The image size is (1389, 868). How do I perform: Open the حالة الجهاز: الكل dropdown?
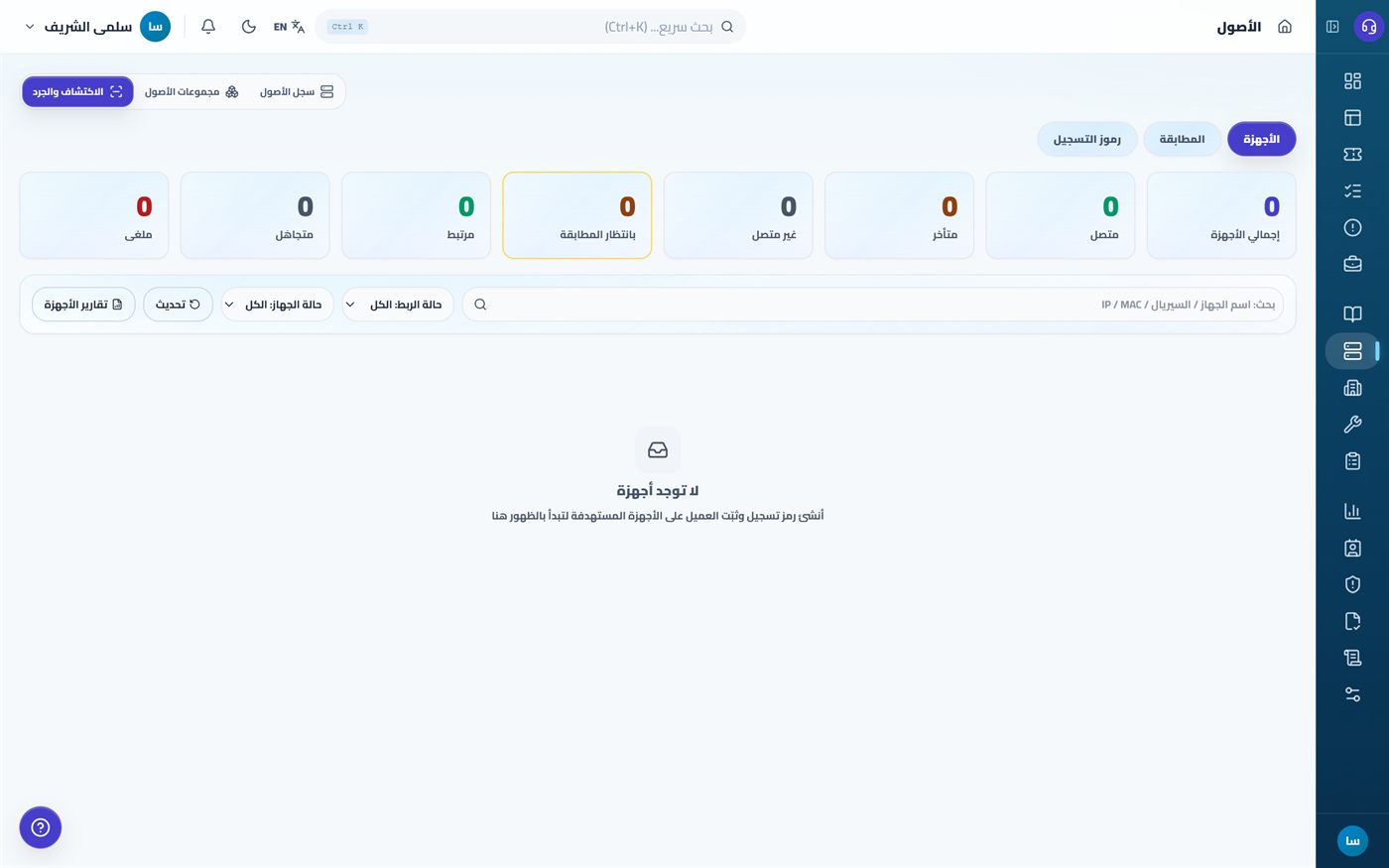tap(277, 305)
